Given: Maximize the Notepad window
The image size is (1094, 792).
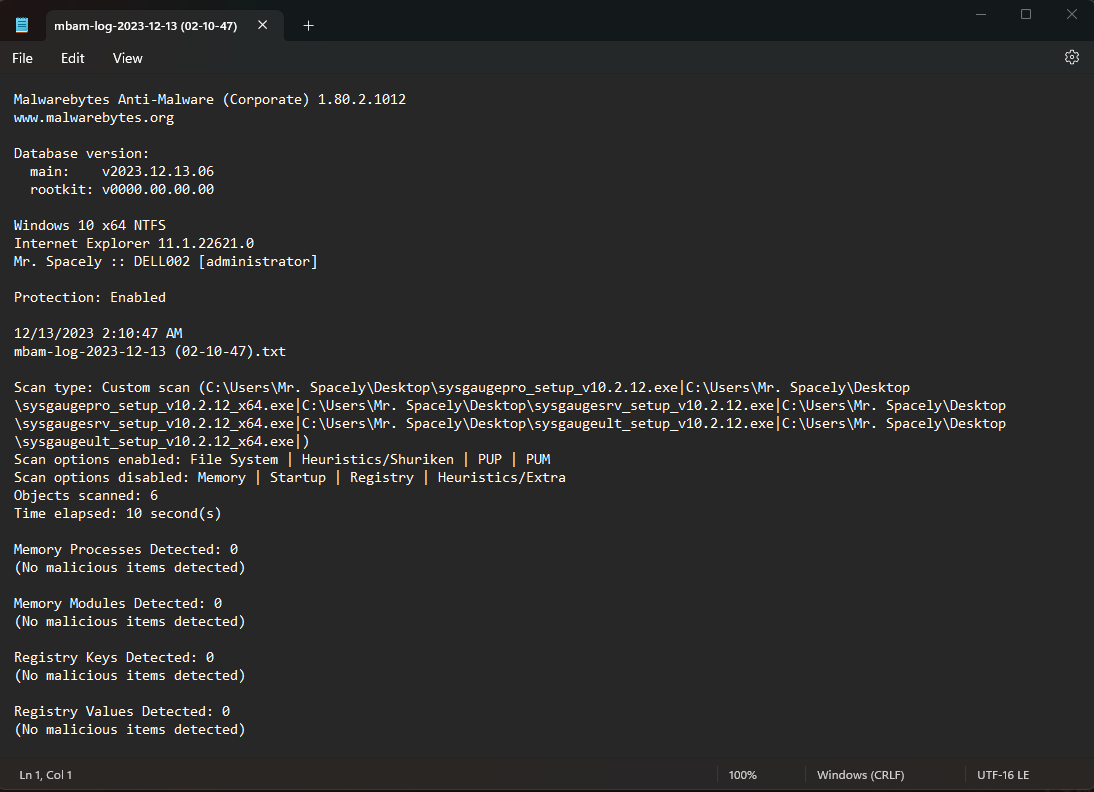Looking at the screenshot, I should [x=1026, y=14].
